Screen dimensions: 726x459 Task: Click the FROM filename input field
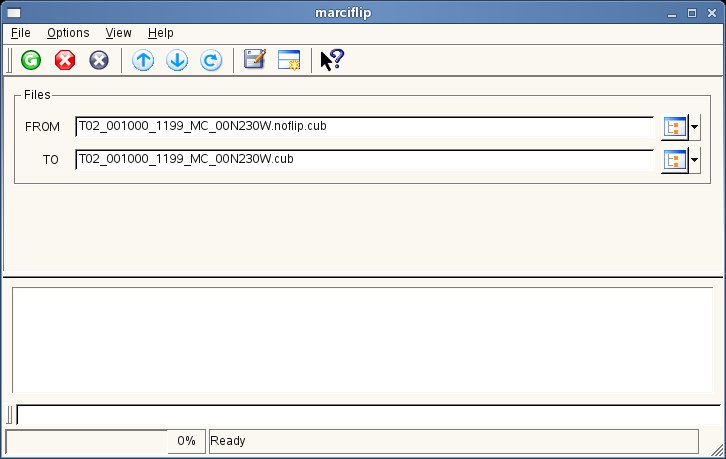point(364,127)
